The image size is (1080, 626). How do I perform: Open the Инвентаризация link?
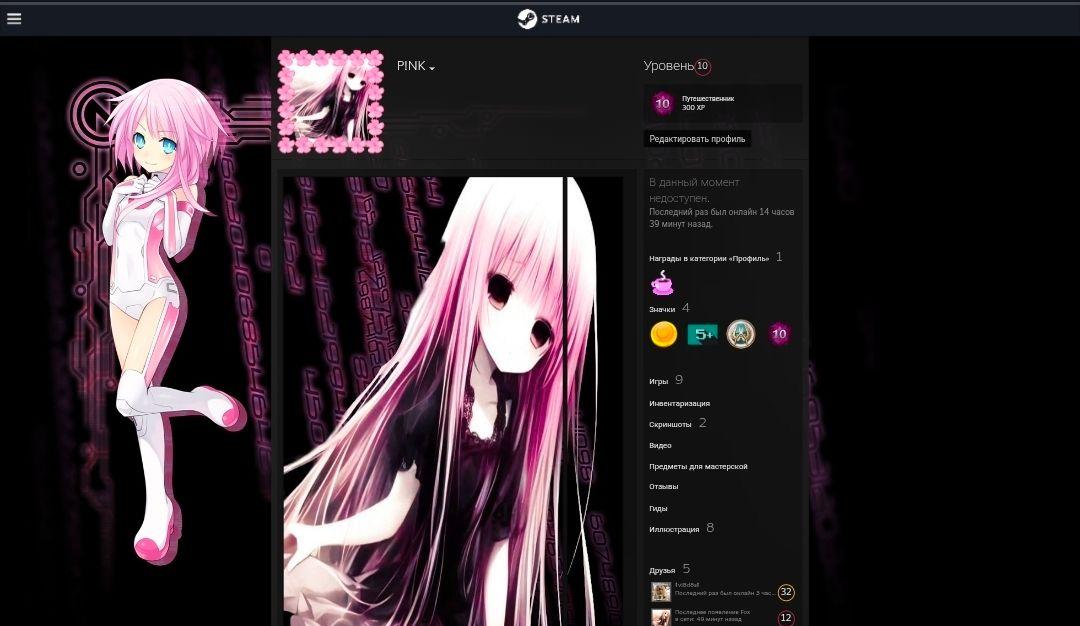tap(679, 403)
